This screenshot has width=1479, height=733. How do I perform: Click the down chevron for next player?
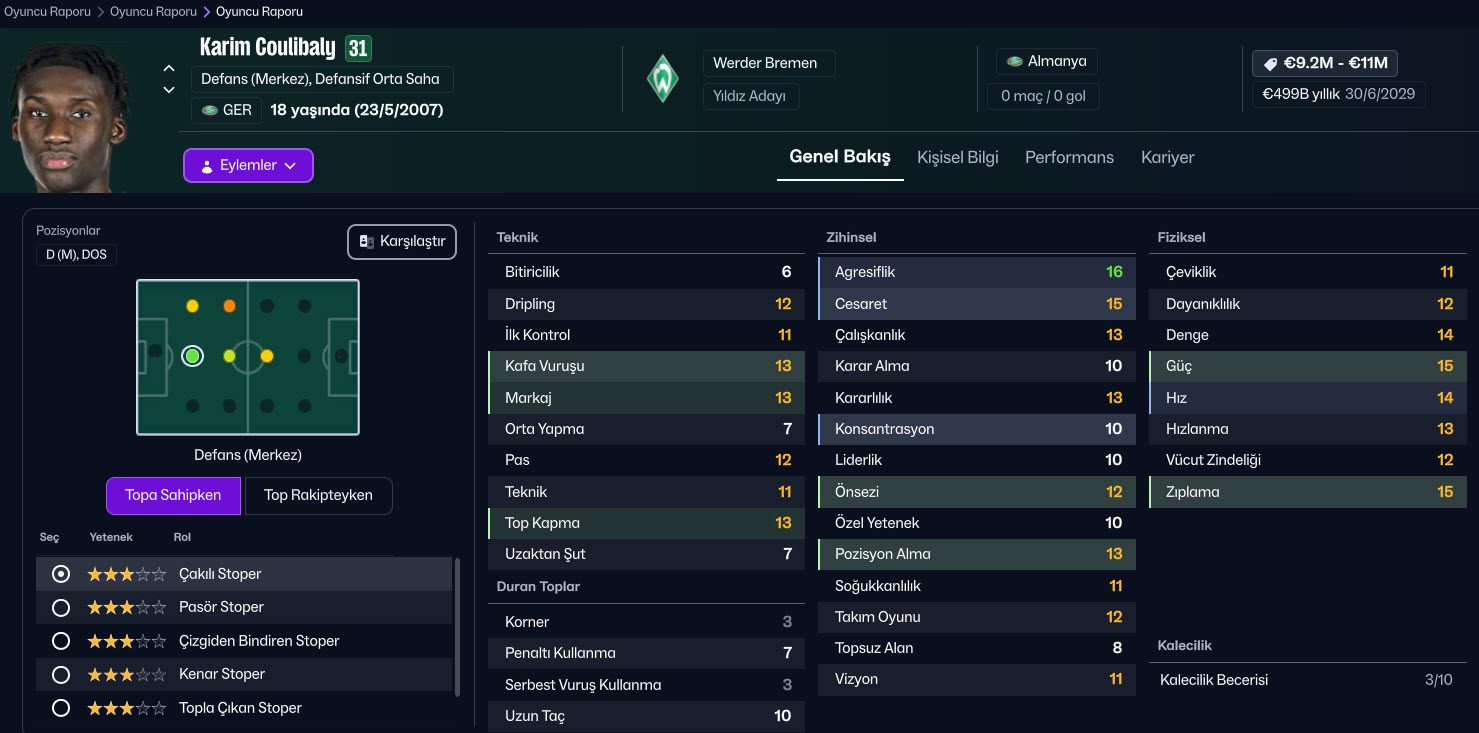pyautogui.click(x=169, y=90)
